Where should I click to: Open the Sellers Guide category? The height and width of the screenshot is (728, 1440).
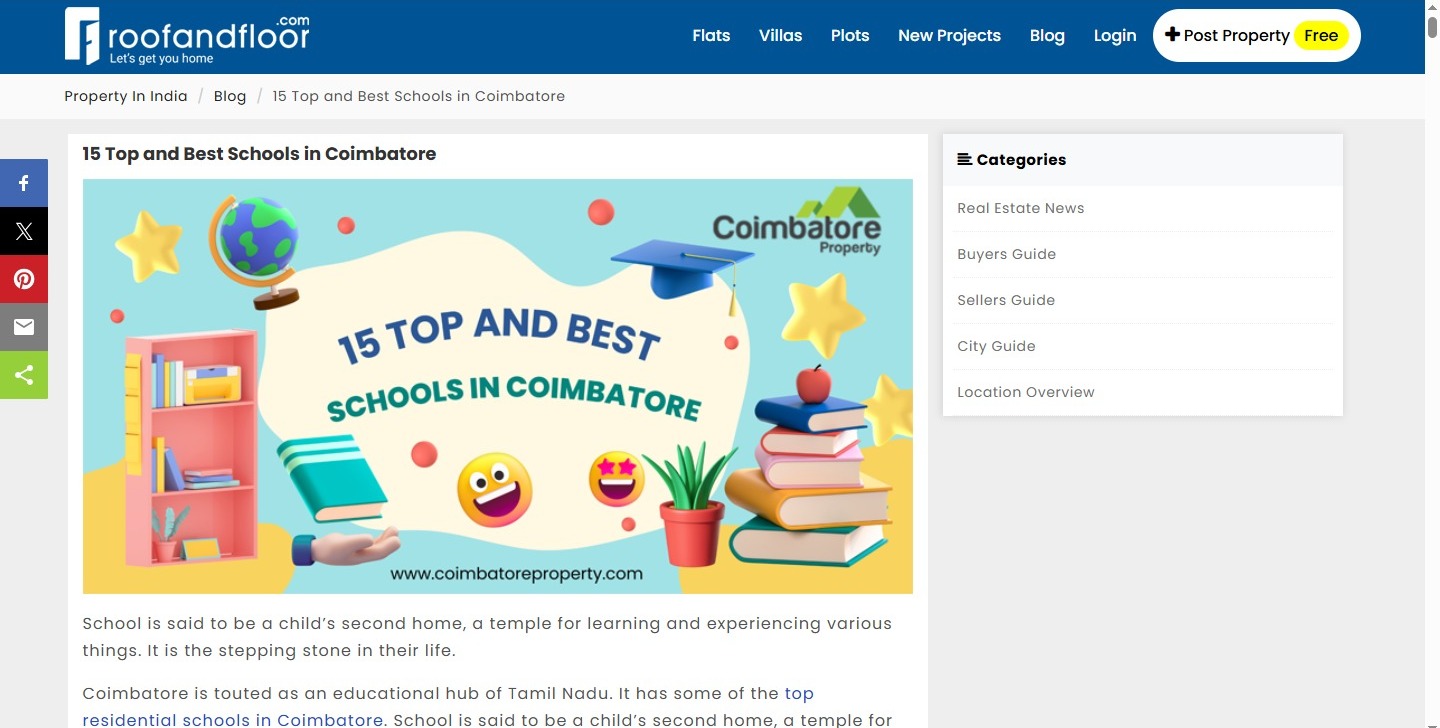click(1006, 300)
